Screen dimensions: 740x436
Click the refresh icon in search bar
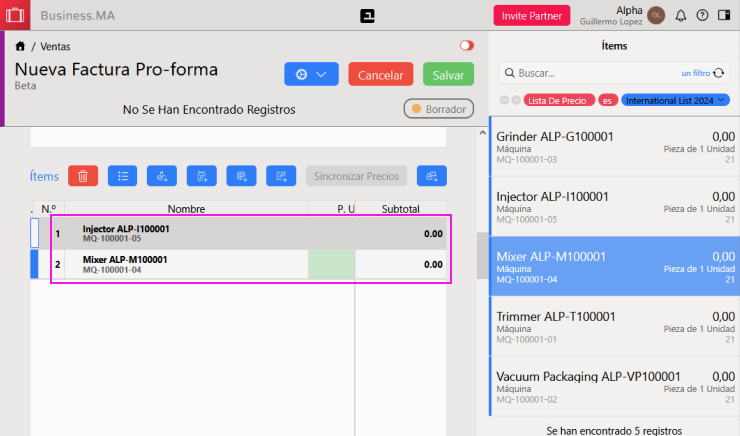(718, 73)
